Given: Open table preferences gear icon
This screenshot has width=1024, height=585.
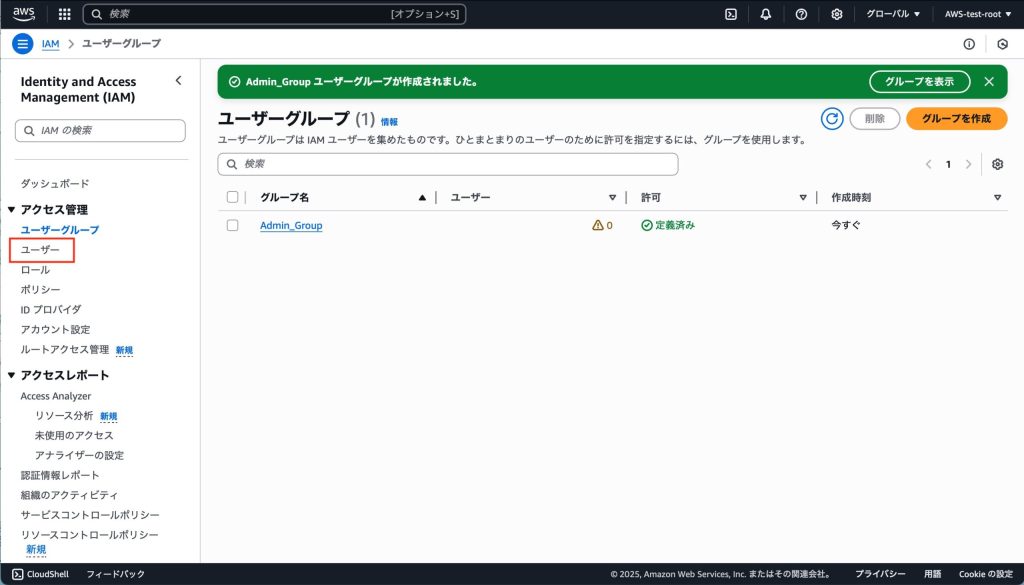Looking at the screenshot, I should pos(997,164).
